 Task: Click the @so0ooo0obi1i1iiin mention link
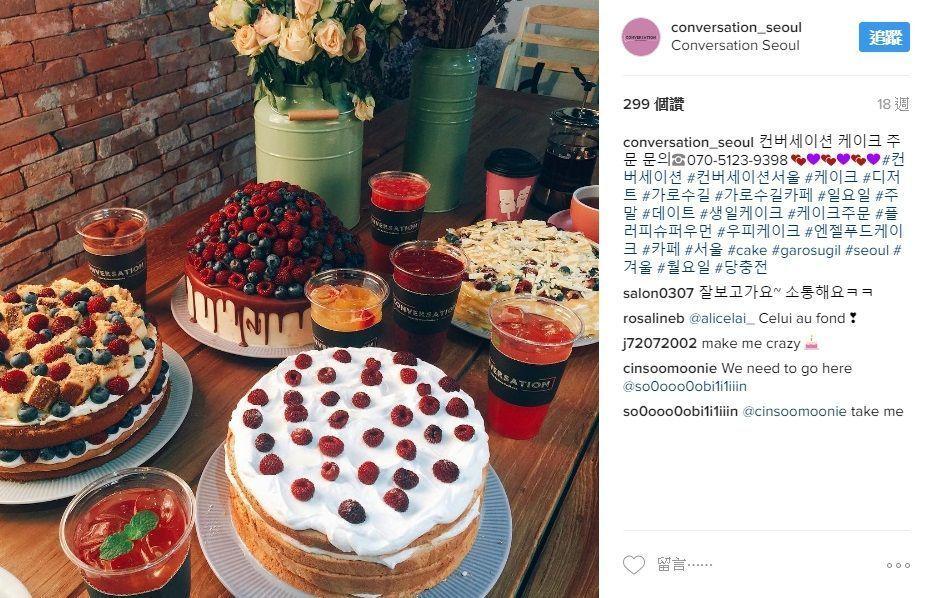[x=685, y=387]
